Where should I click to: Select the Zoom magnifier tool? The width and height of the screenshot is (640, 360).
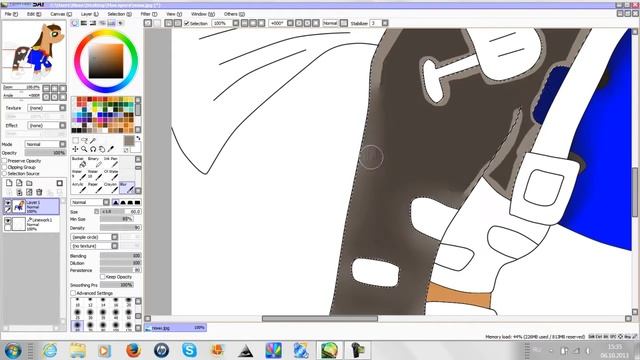84,149
